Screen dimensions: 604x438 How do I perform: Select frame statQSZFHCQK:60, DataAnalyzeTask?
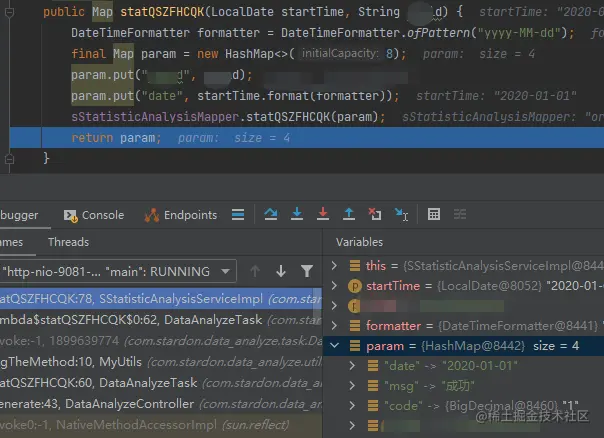click(161, 383)
